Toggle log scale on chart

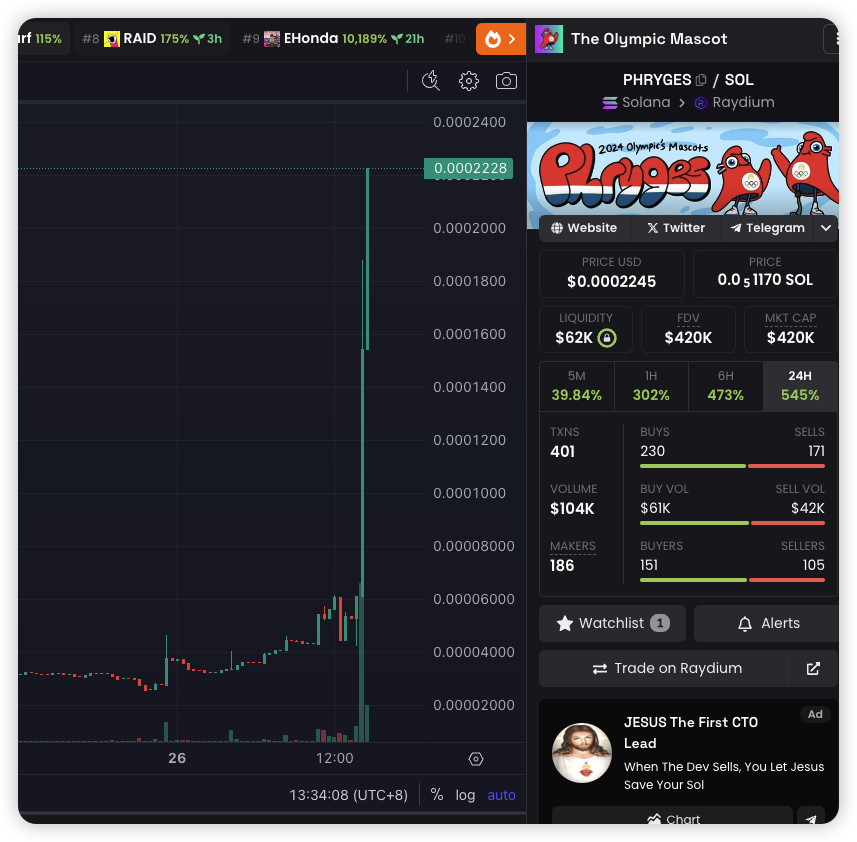click(465, 795)
